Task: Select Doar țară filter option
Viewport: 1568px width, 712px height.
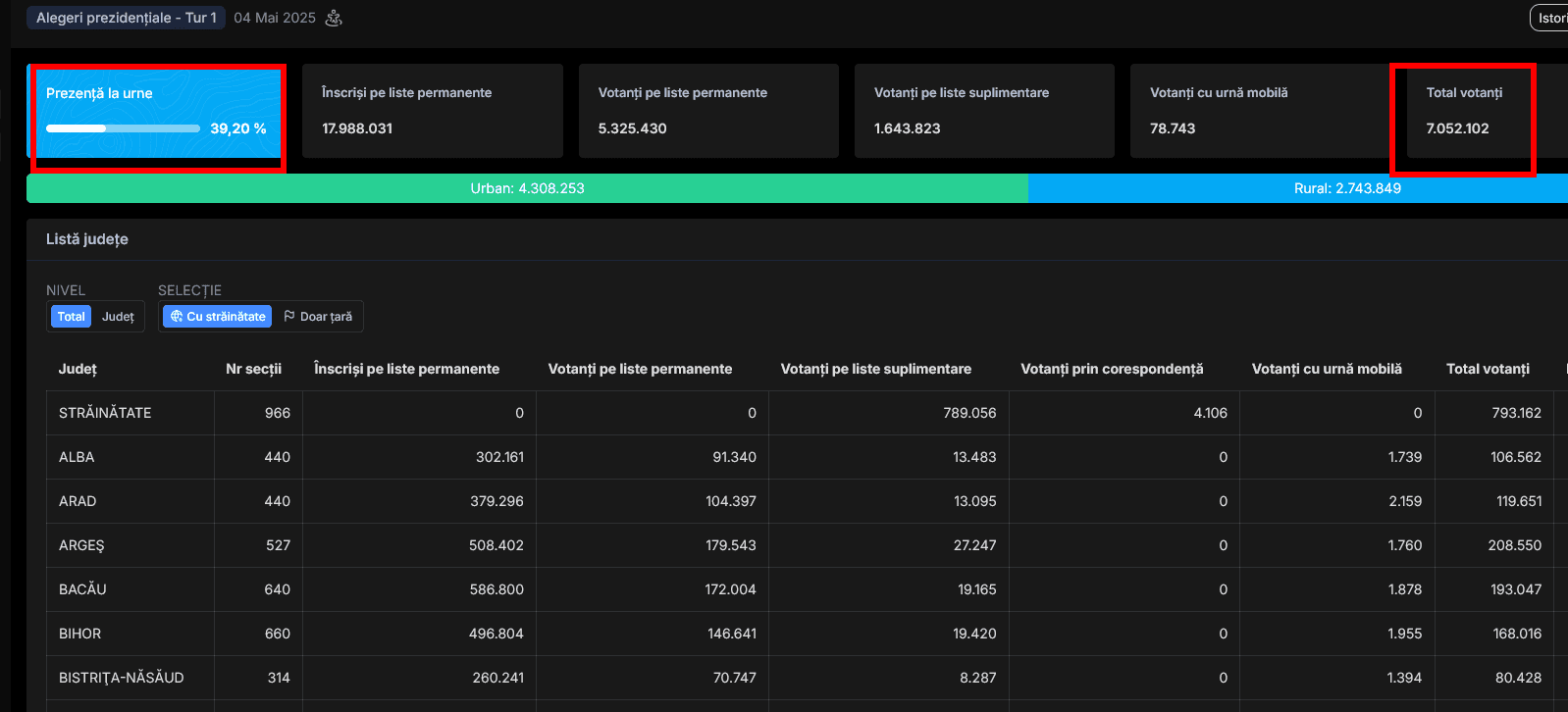Action: pos(318,317)
